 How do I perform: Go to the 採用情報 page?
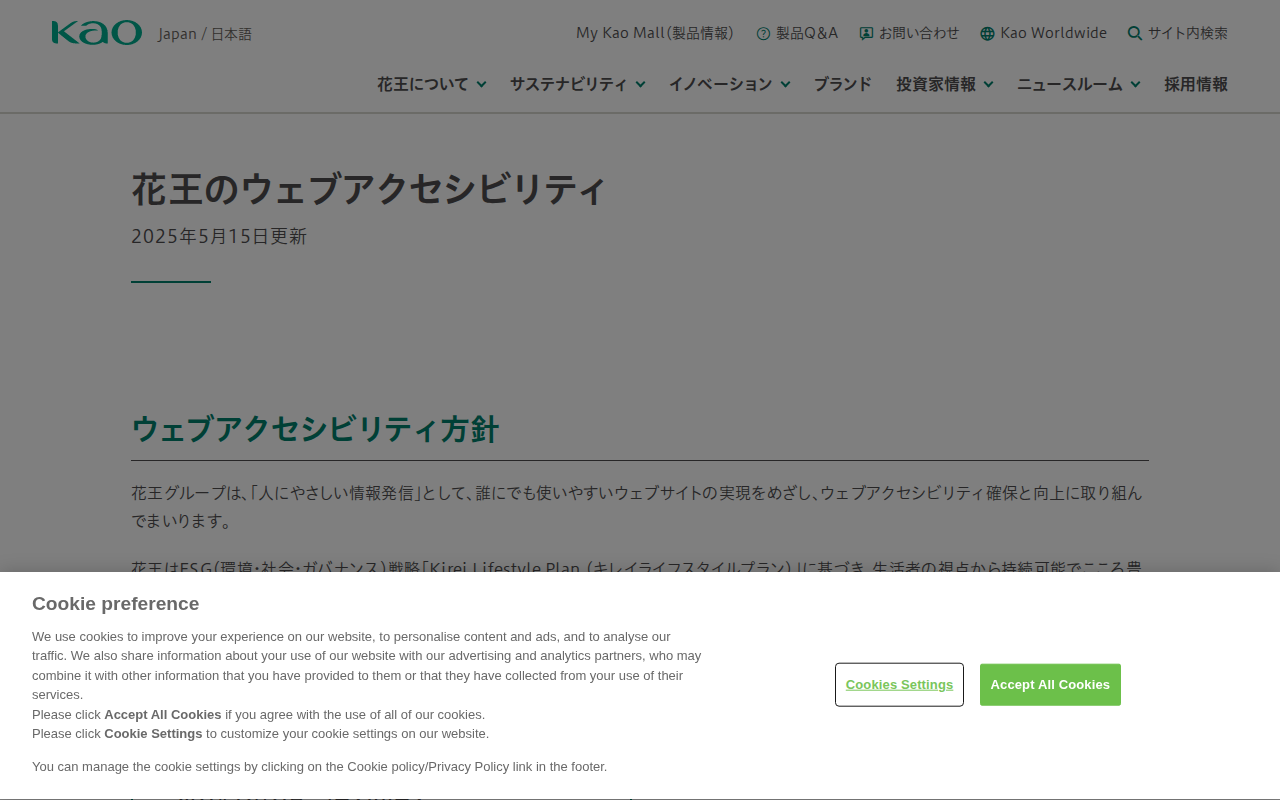tap(1196, 84)
